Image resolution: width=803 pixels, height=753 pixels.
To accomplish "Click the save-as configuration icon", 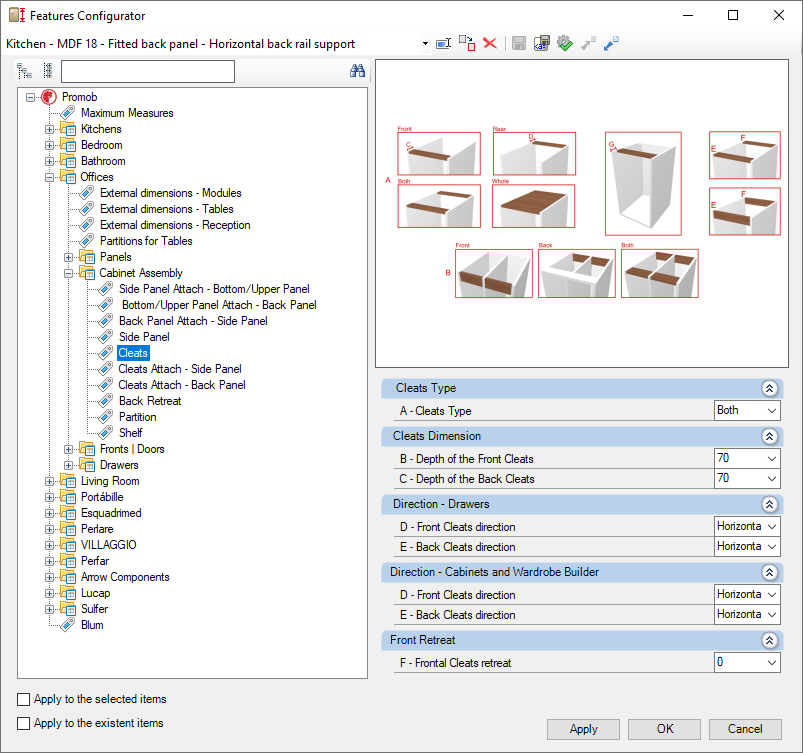I will pos(542,44).
